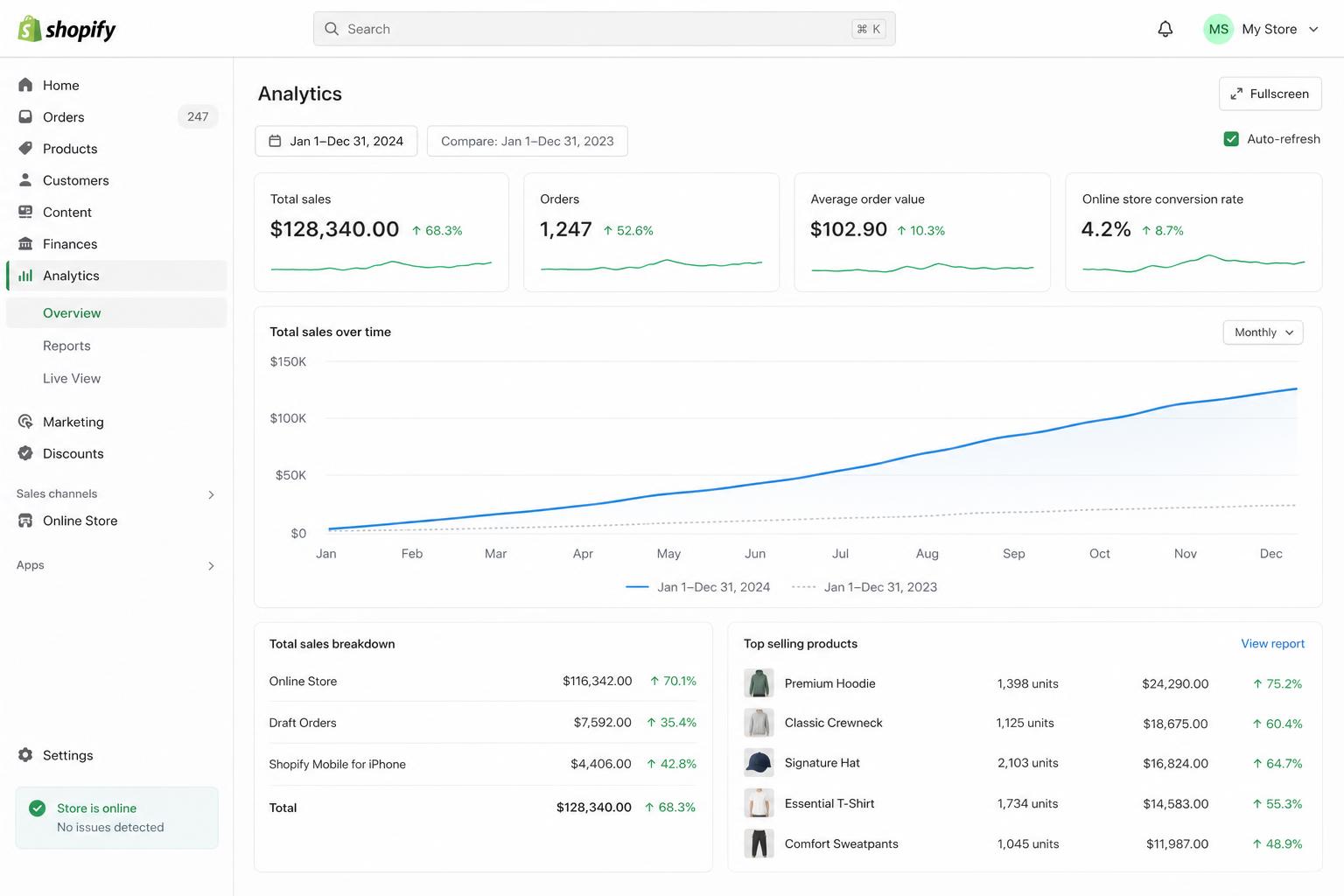Open Online Store sales channel
This screenshot has height=896, width=1344.
(x=116, y=521)
